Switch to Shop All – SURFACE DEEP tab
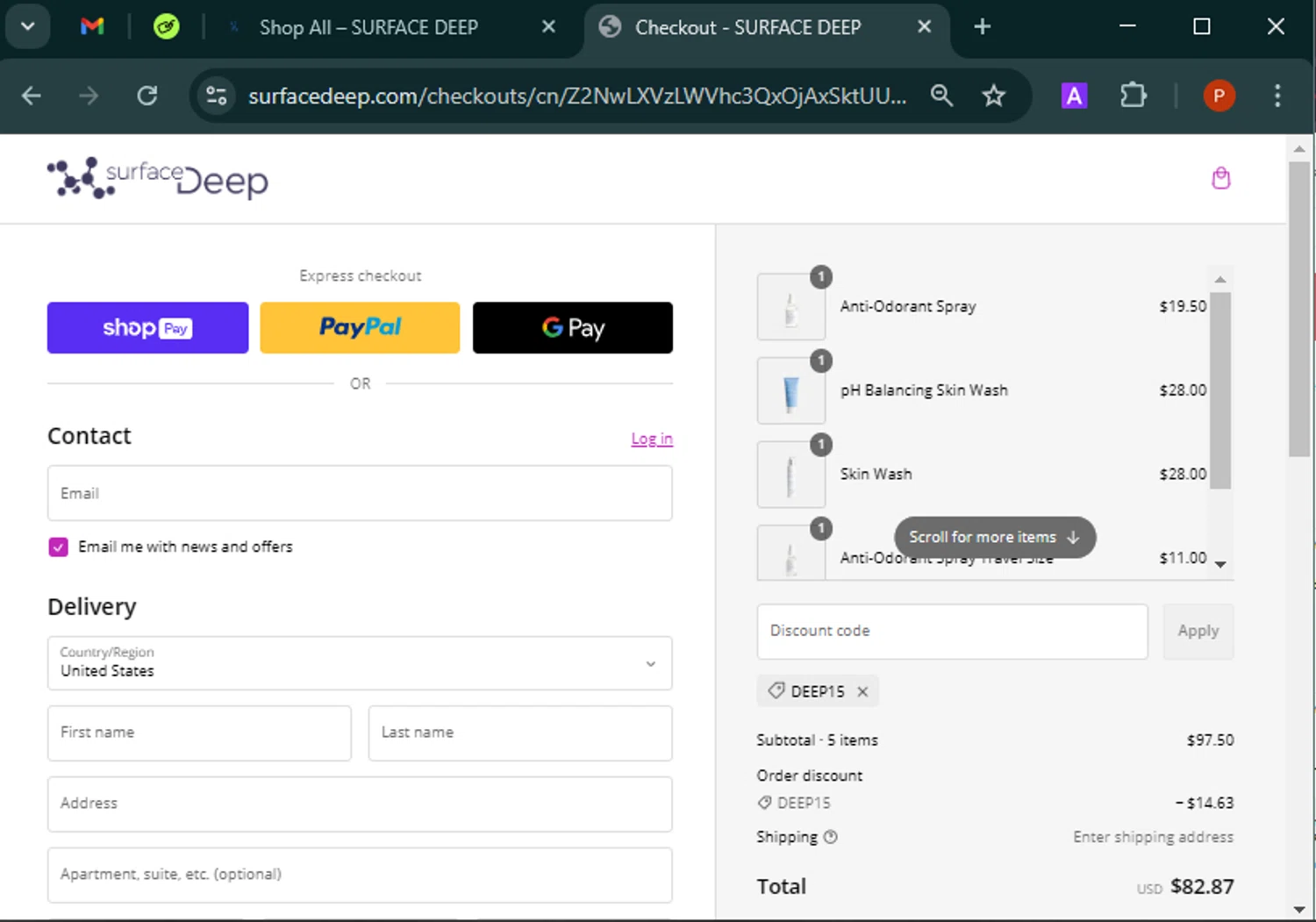 click(368, 27)
